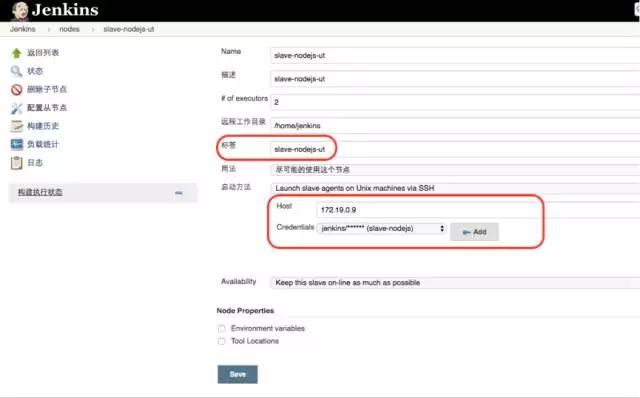The image size is (640, 398).
Task: Open the 删除子节点 sidebar link
Action: [47, 89]
